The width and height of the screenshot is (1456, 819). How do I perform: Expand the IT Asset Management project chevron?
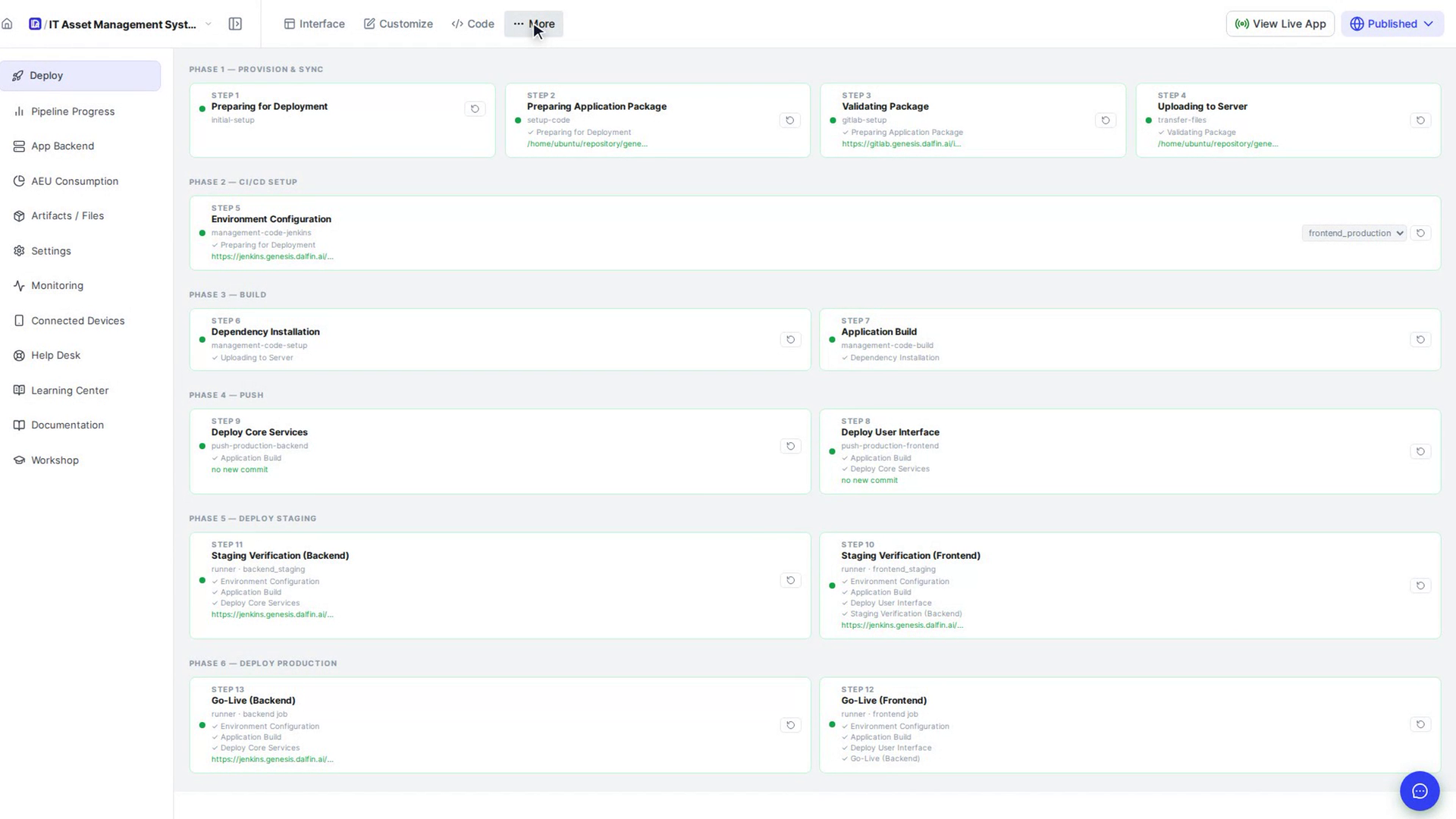[x=209, y=24]
